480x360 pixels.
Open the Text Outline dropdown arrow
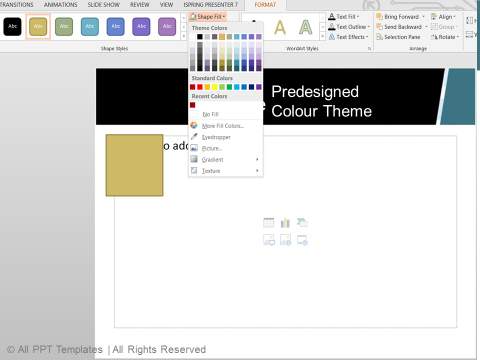click(369, 27)
